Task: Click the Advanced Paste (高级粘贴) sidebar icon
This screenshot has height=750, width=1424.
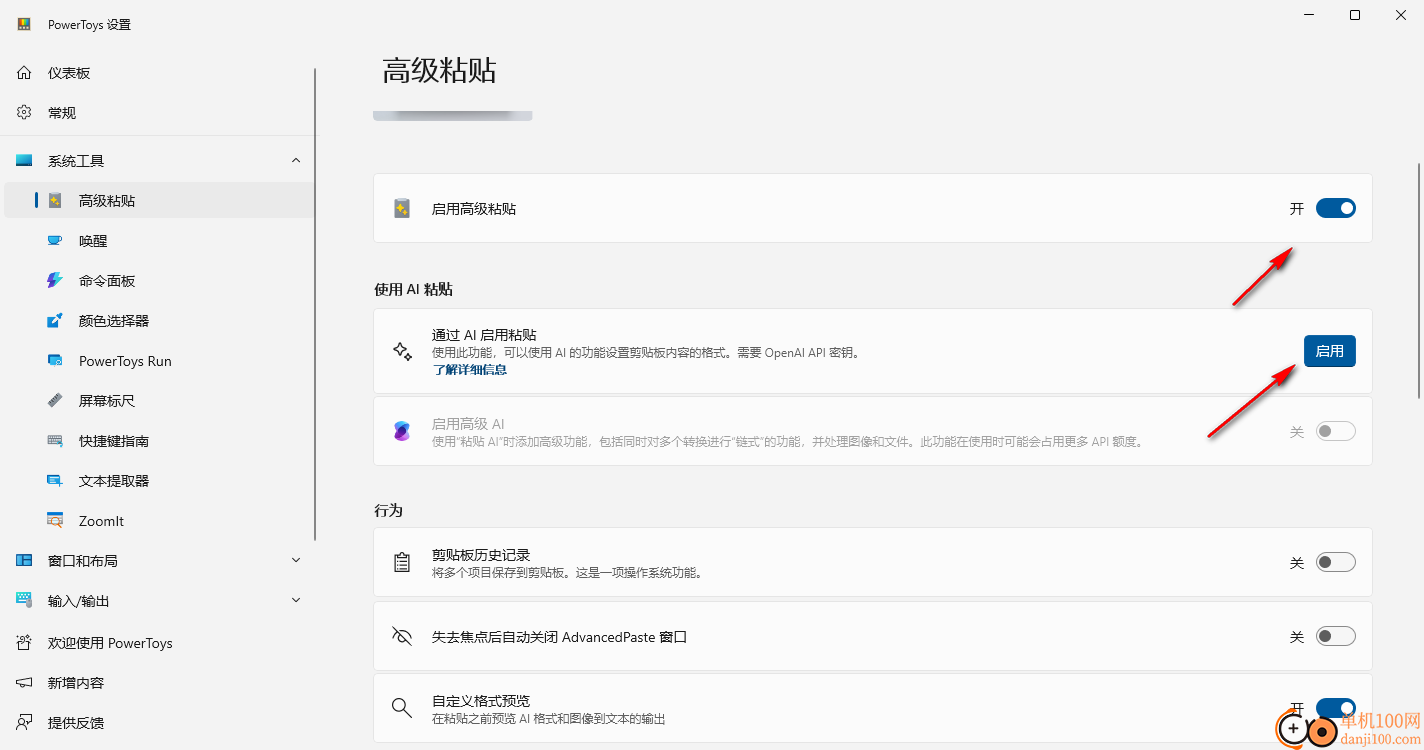Action: coord(55,201)
